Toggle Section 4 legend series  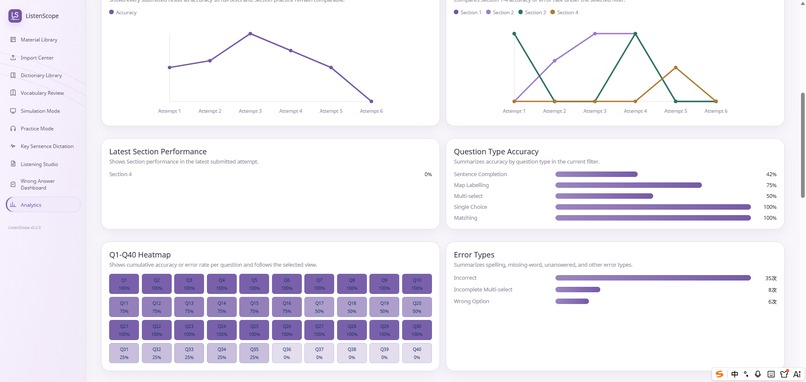(x=564, y=12)
